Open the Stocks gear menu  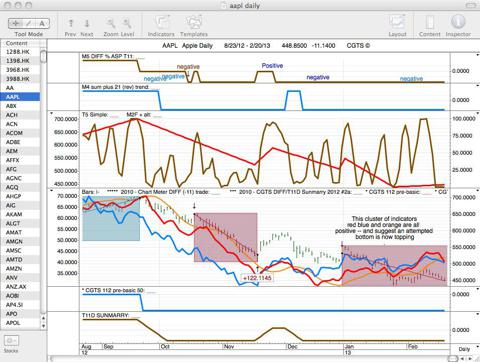(11, 341)
